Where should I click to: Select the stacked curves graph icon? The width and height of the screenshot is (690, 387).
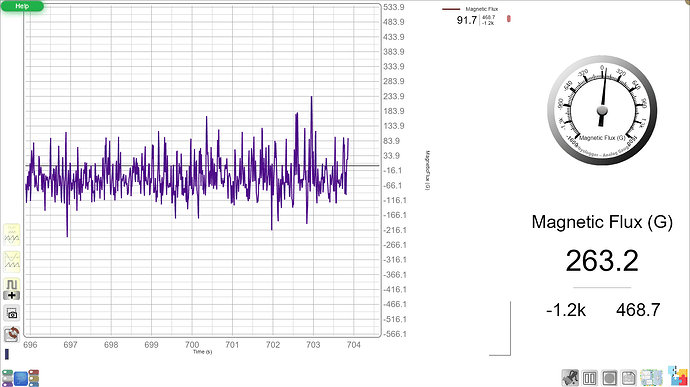tap(12, 262)
